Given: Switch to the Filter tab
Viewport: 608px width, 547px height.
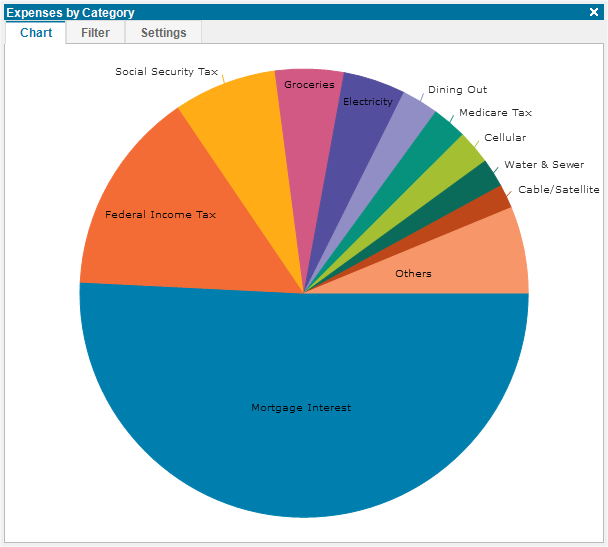Looking at the screenshot, I should pos(95,33).
